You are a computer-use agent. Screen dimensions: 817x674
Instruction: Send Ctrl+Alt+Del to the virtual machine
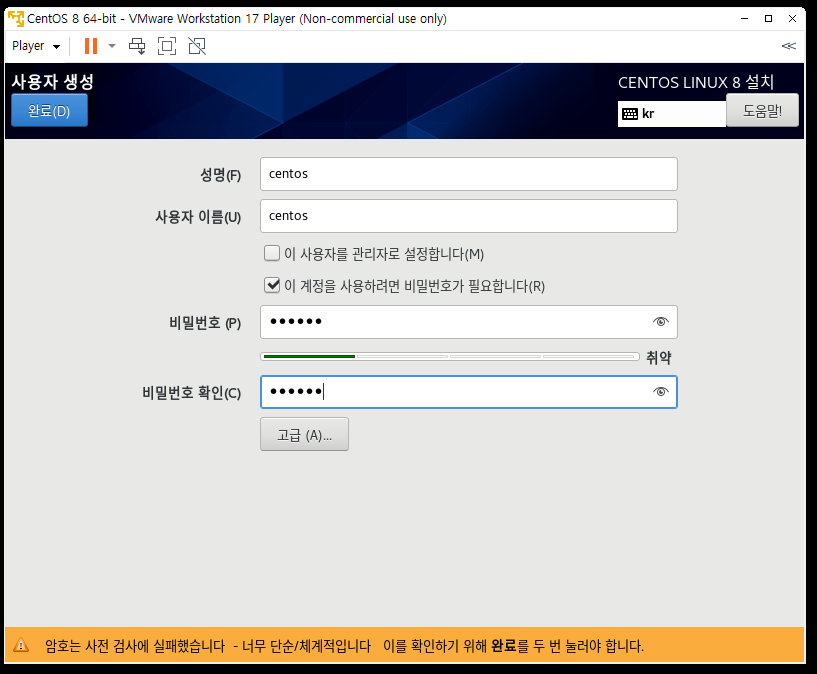(x=137, y=46)
